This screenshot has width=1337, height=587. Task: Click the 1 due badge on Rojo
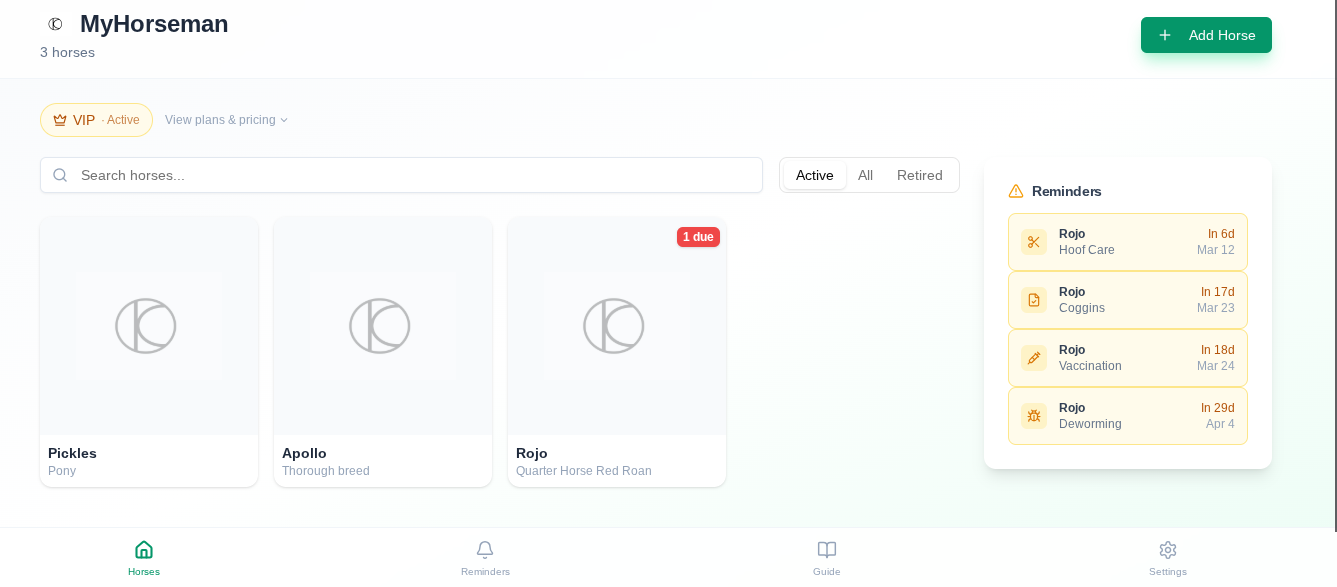point(698,237)
